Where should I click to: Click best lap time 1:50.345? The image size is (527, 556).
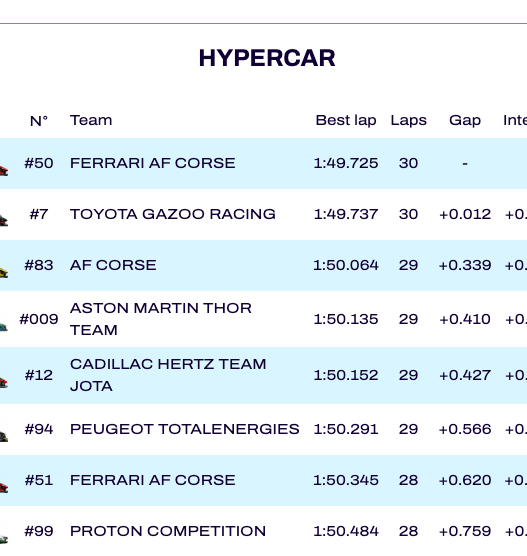346,480
